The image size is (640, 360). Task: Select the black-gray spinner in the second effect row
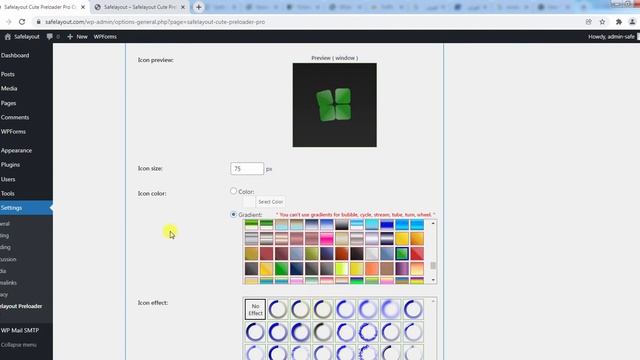point(323,332)
